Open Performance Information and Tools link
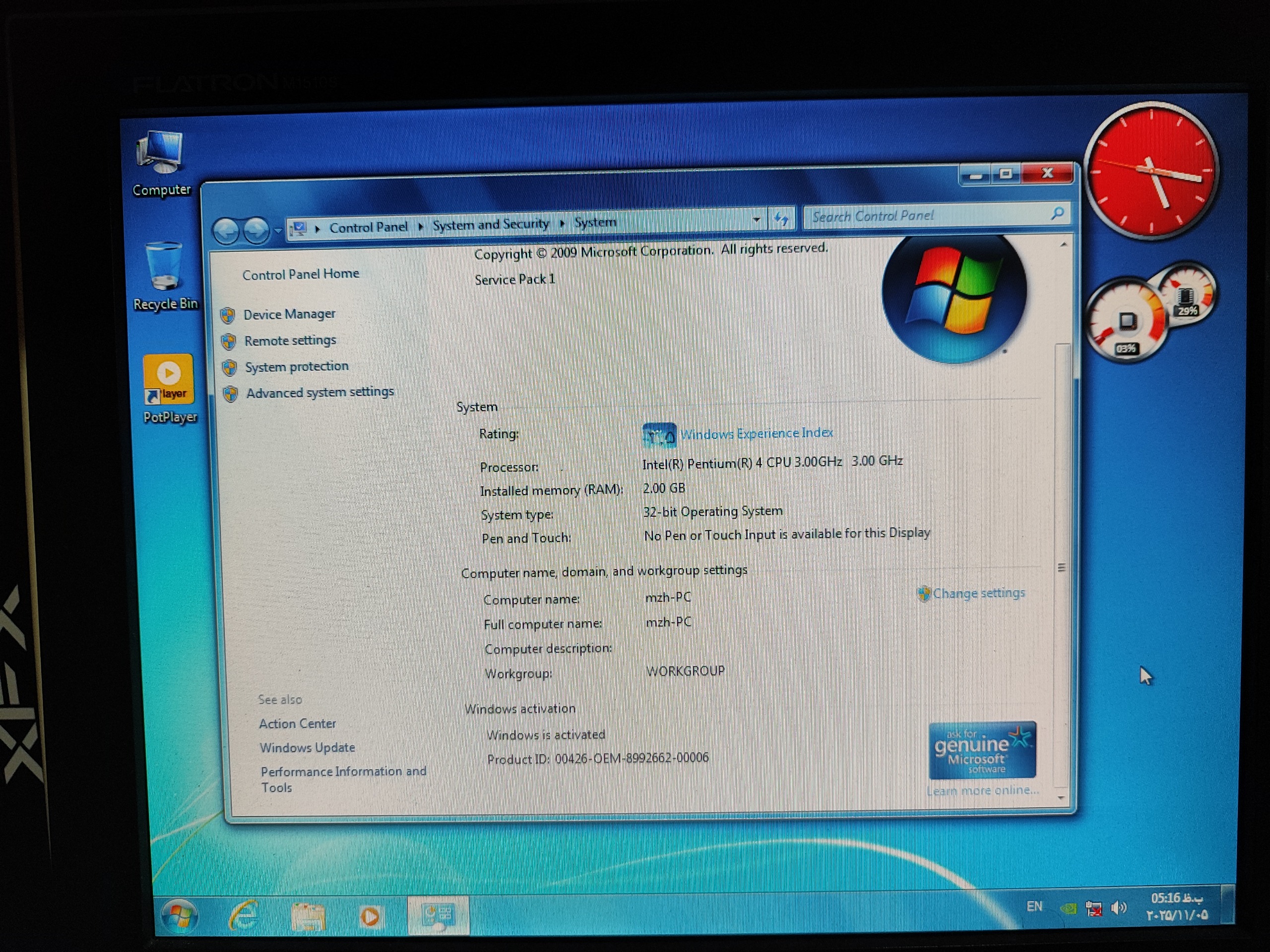Viewport: 1270px width, 952px height. click(x=343, y=779)
